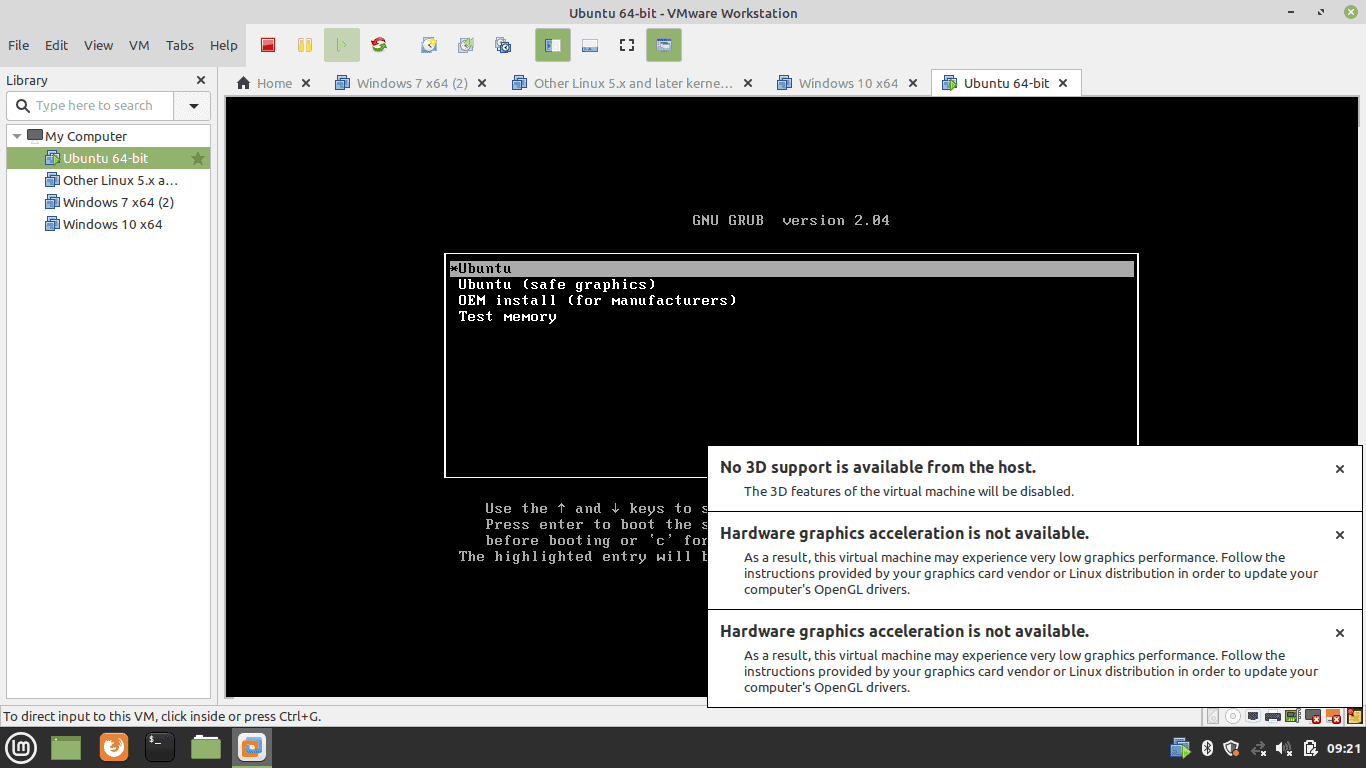Screen dimensions: 1366x768
Task: Open the search filter dropdown arrow
Action: pos(193,105)
